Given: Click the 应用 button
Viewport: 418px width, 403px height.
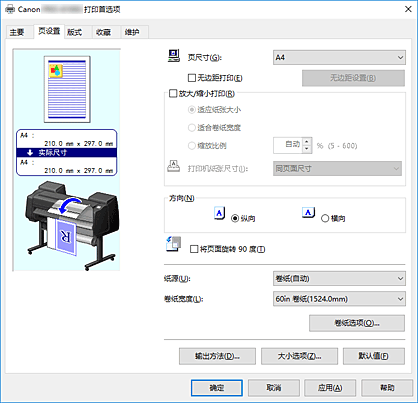Looking at the screenshot, I should point(330,388).
